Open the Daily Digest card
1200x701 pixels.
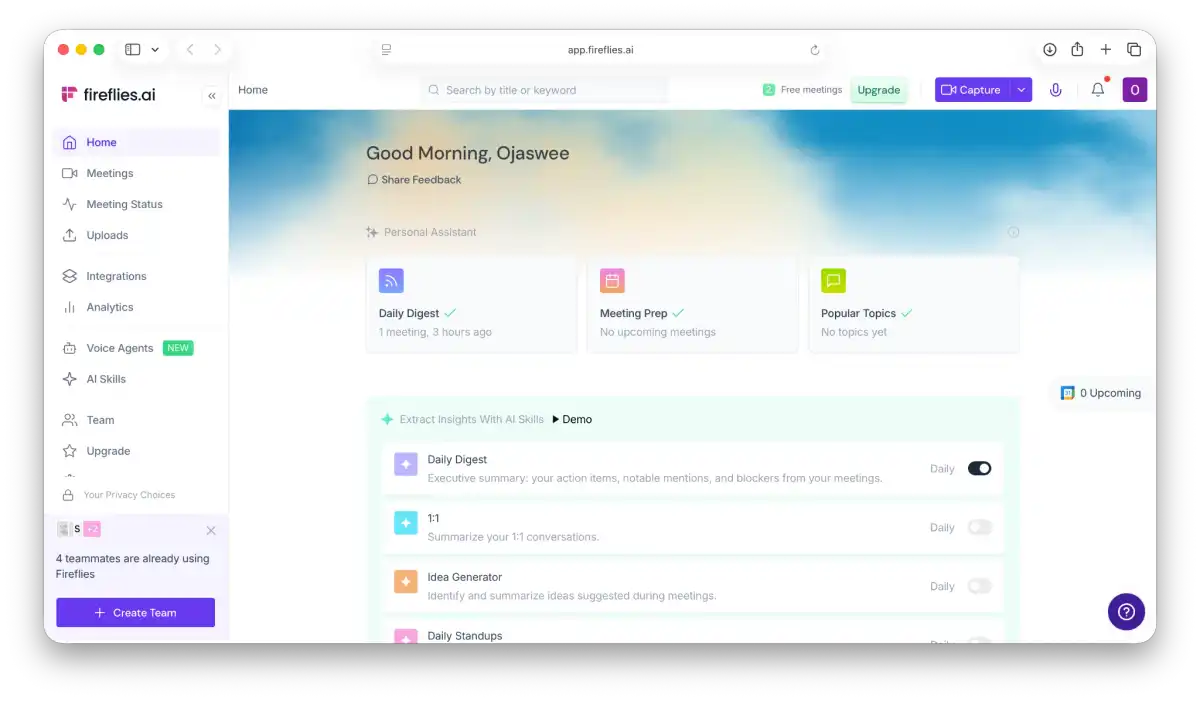click(471, 304)
